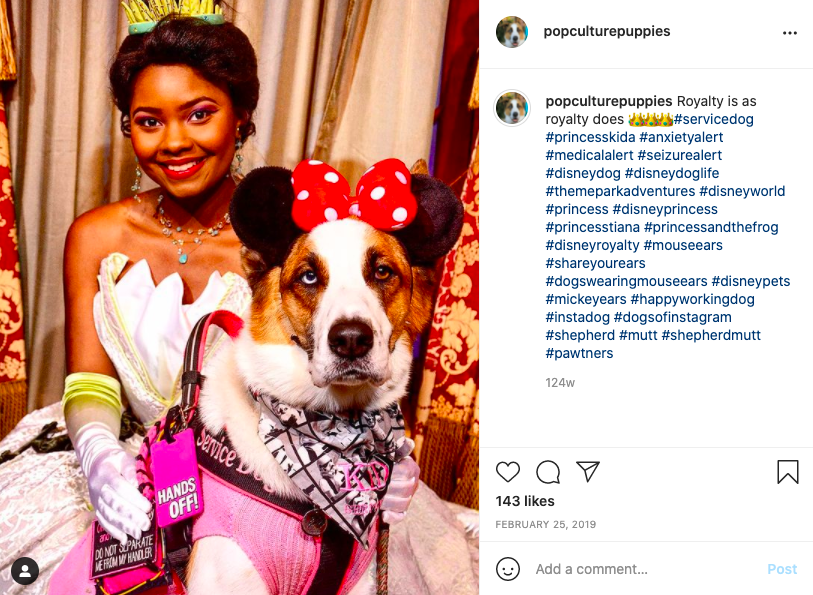The height and width of the screenshot is (595, 813).
Task: Save the post with the bookmark icon
Action: coord(788,472)
